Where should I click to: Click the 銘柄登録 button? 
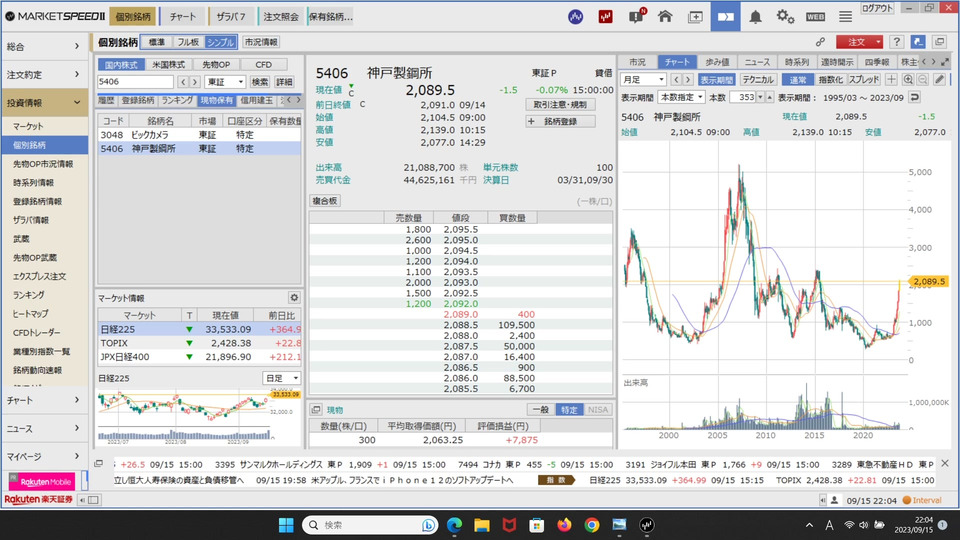pyautogui.click(x=560, y=121)
